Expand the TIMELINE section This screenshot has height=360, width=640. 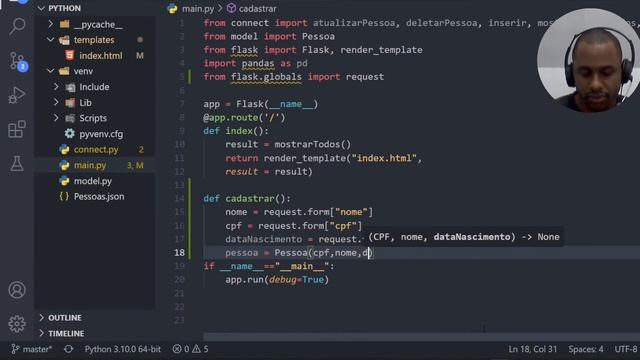pos(42,333)
